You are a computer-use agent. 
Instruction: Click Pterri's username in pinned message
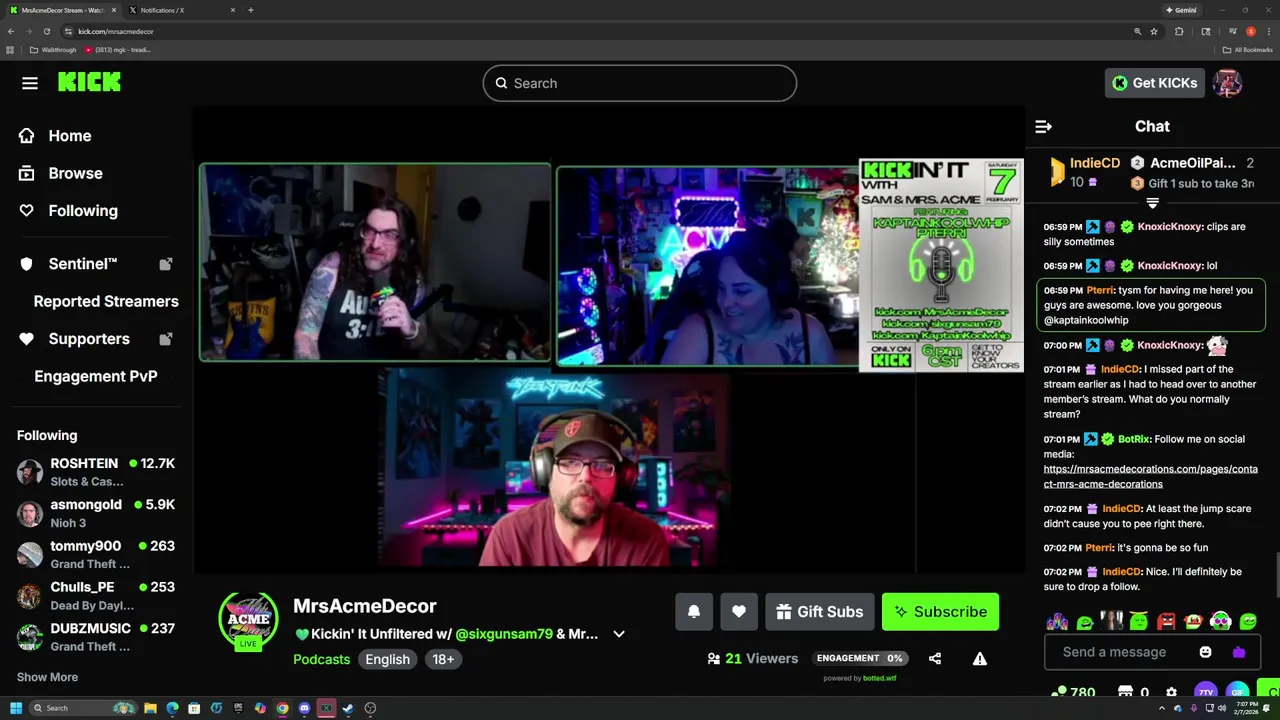coord(1100,290)
